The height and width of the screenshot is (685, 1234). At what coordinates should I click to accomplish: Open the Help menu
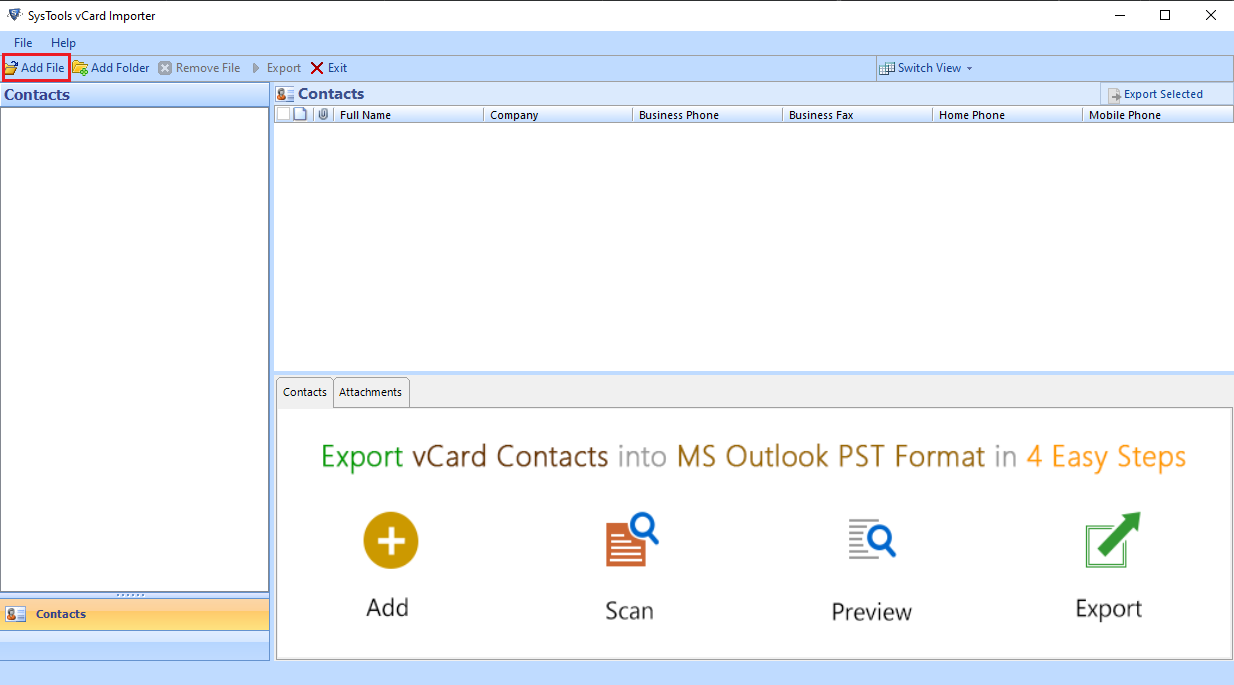coord(63,43)
